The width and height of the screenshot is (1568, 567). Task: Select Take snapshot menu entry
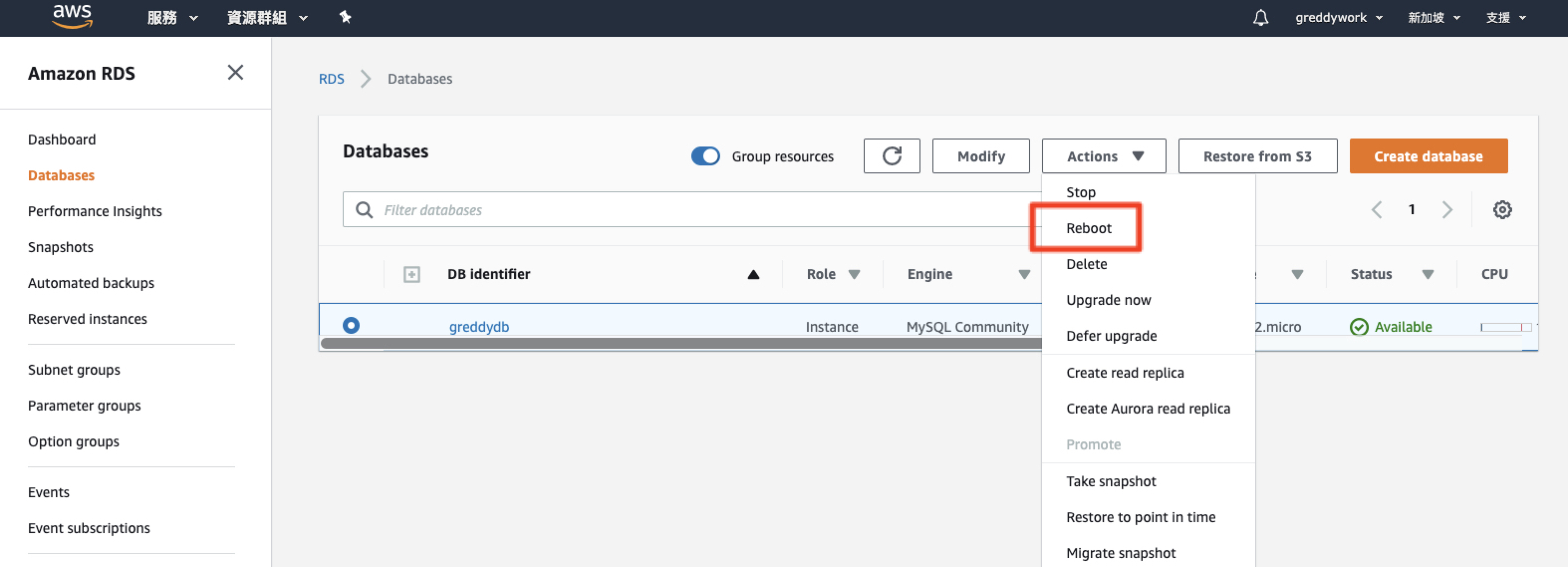pos(1110,481)
